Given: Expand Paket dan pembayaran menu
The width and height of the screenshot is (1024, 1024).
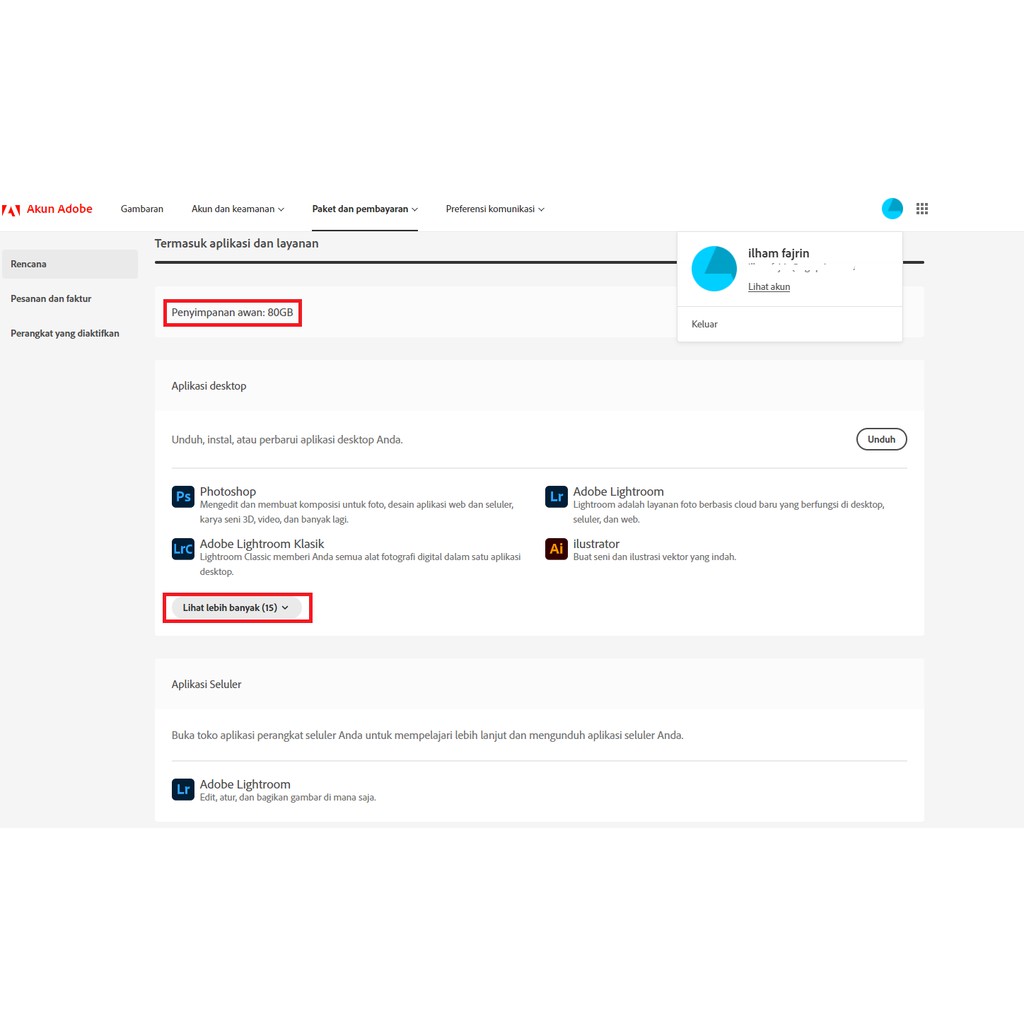Looking at the screenshot, I should 364,209.
